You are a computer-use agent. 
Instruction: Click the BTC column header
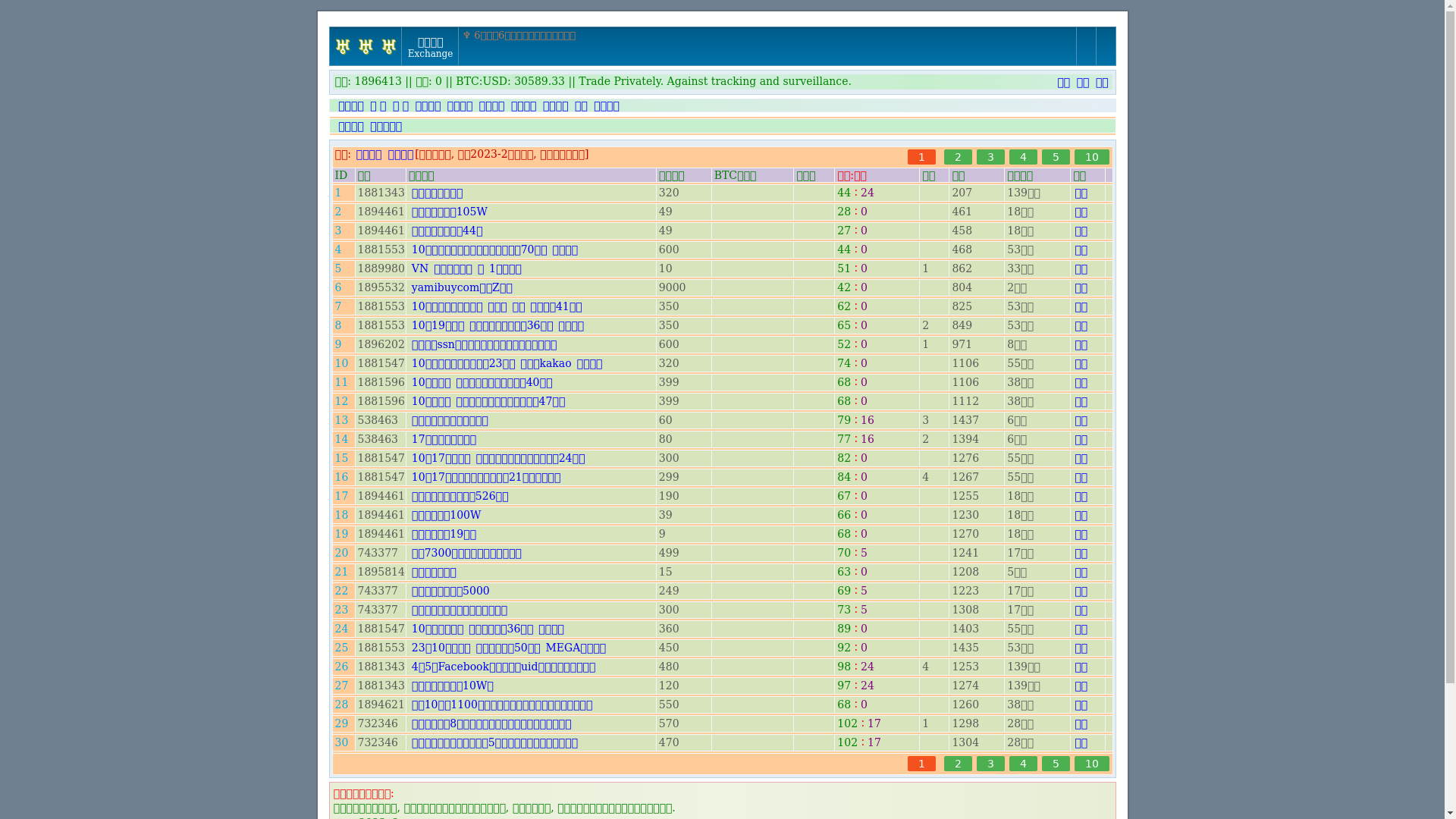pos(735,176)
